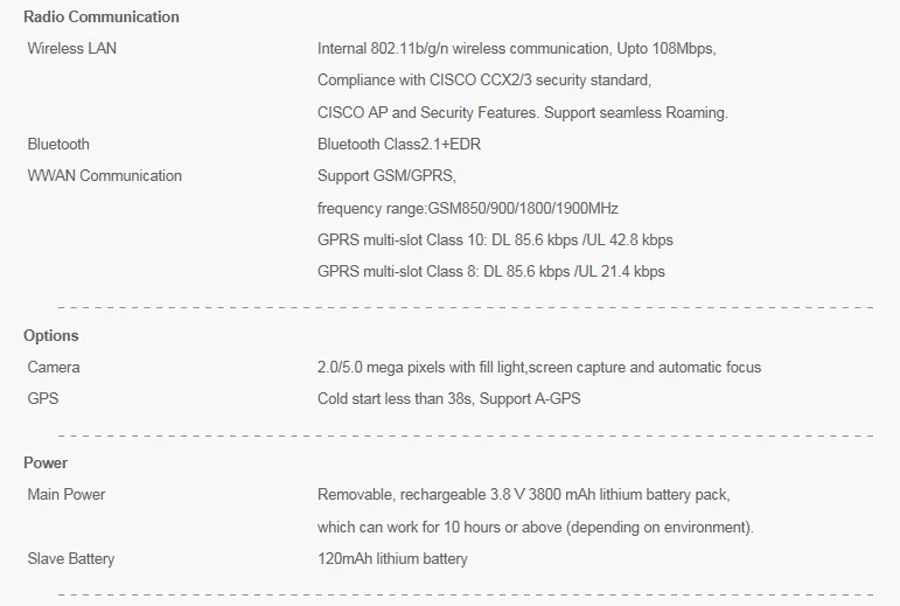Click the 120mAh lithium battery value
This screenshot has height=606, width=900.
[393, 559]
